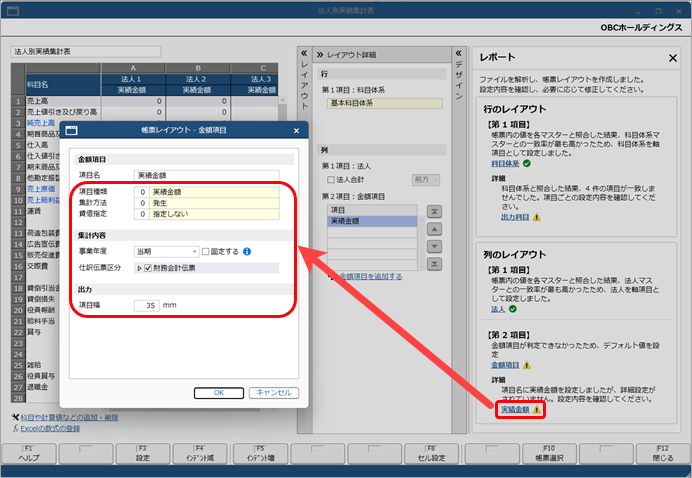The height and width of the screenshot is (478, 692).
Task: Click the F3 設定 function key
Action: pos(143,454)
